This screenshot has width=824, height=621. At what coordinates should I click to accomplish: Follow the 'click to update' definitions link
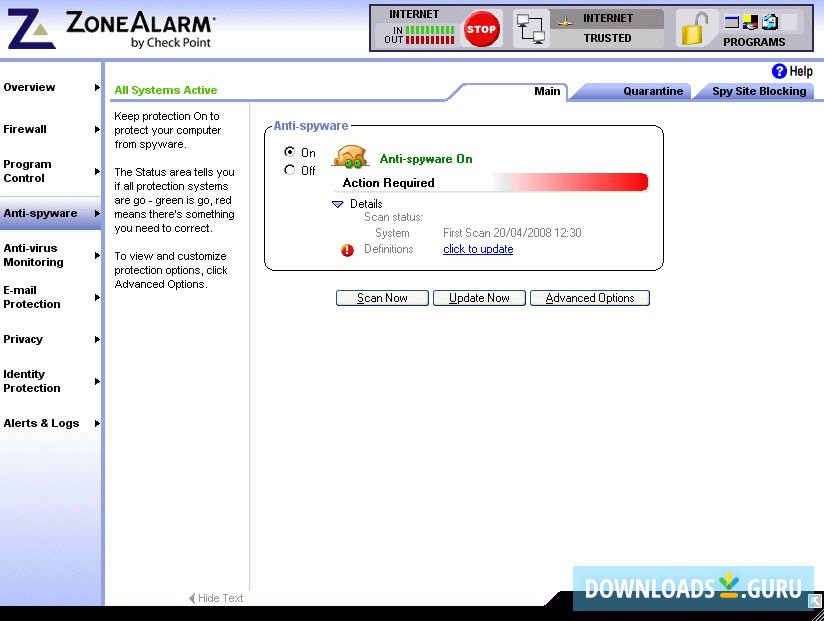[x=478, y=249]
